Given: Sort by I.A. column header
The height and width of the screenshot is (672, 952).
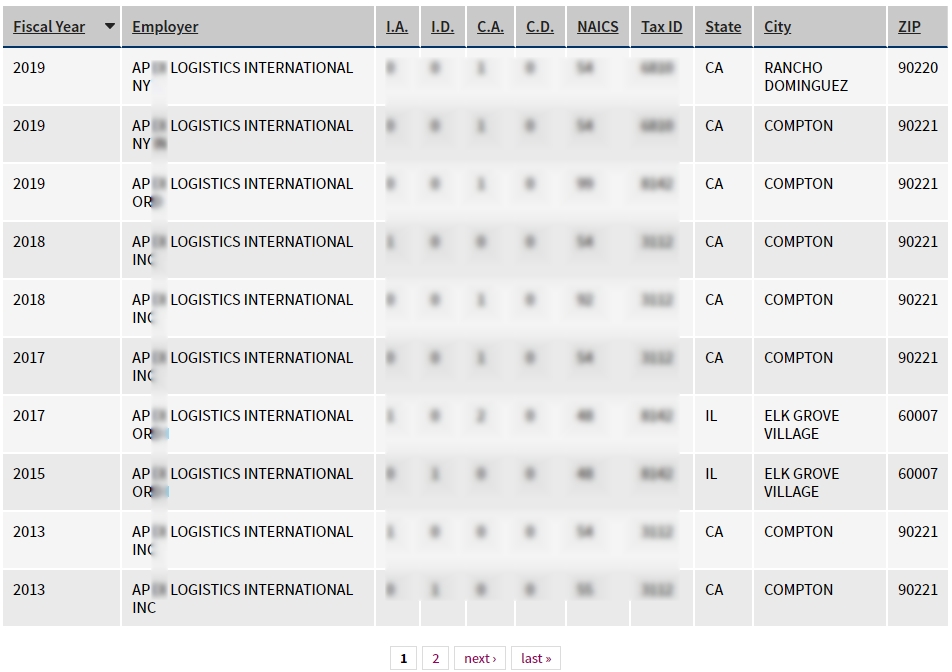Looking at the screenshot, I should point(397,27).
